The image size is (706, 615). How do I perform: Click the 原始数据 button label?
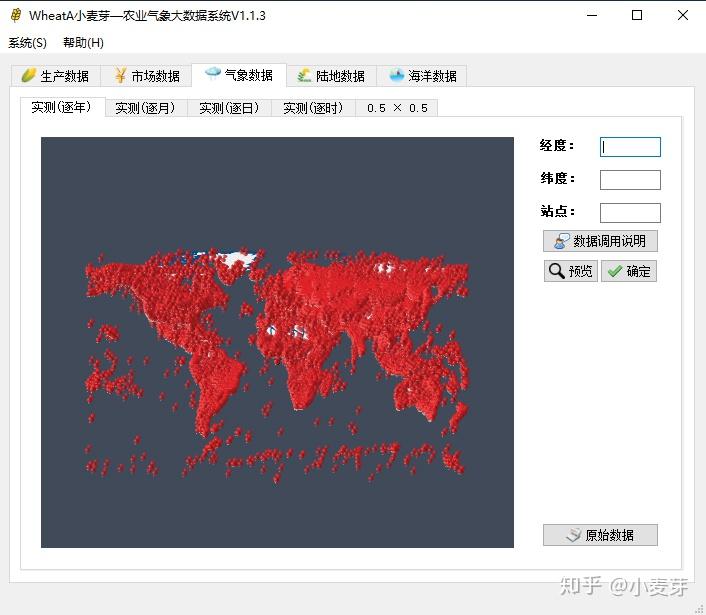tap(609, 535)
